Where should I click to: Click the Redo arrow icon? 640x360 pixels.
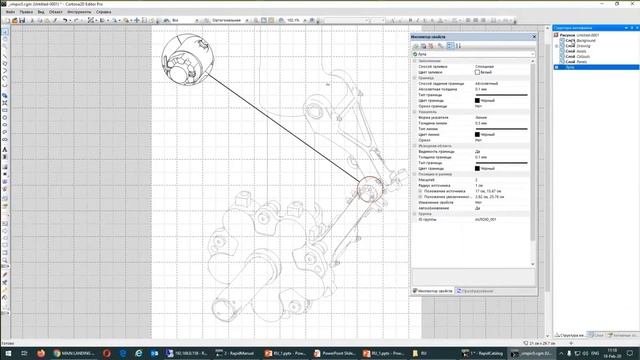point(76,20)
